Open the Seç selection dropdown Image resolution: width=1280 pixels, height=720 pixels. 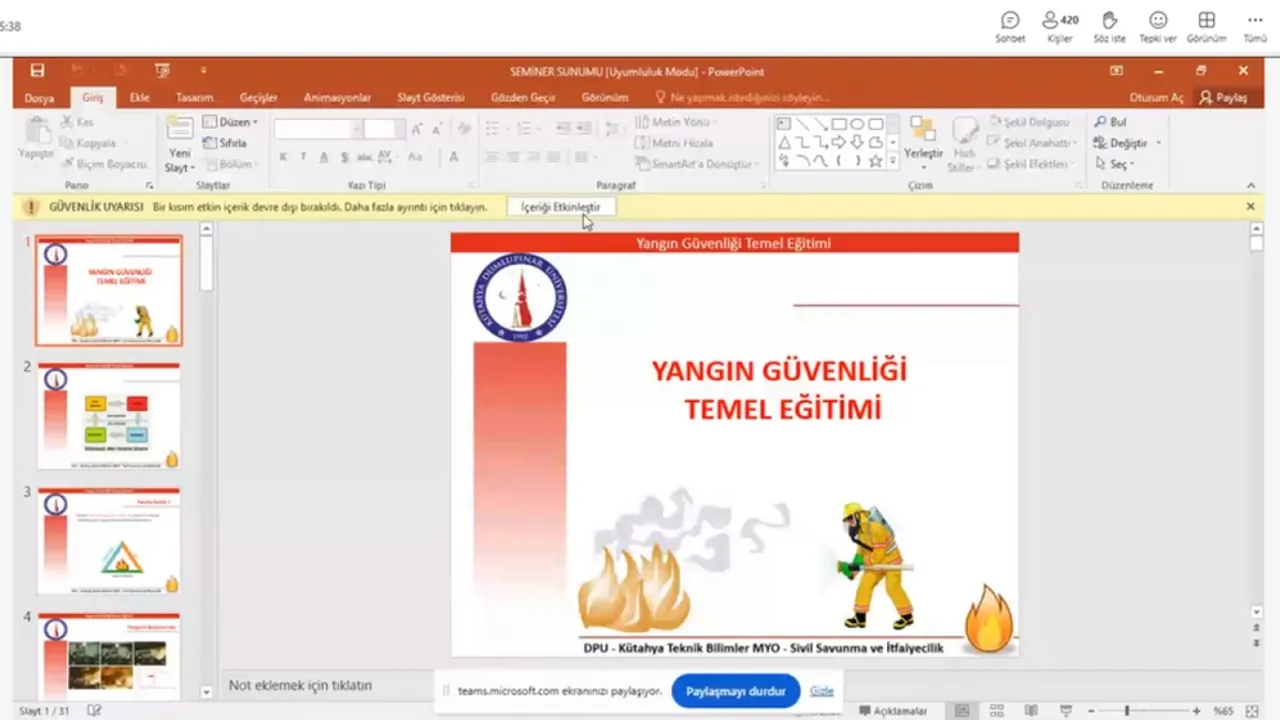tap(1116, 164)
